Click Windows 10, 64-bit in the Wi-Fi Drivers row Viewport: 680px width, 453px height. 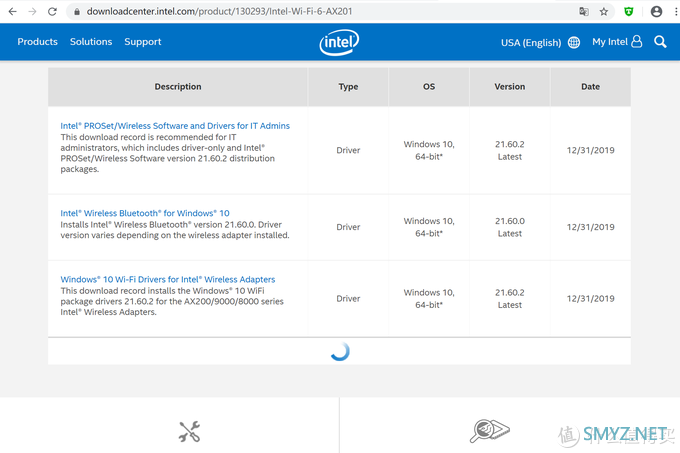[429, 299]
